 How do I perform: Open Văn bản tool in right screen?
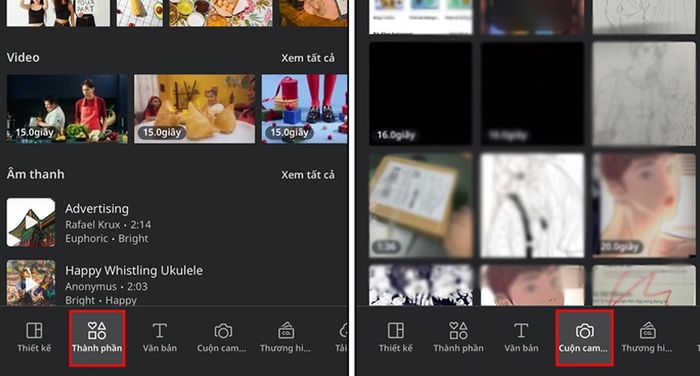(521, 338)
